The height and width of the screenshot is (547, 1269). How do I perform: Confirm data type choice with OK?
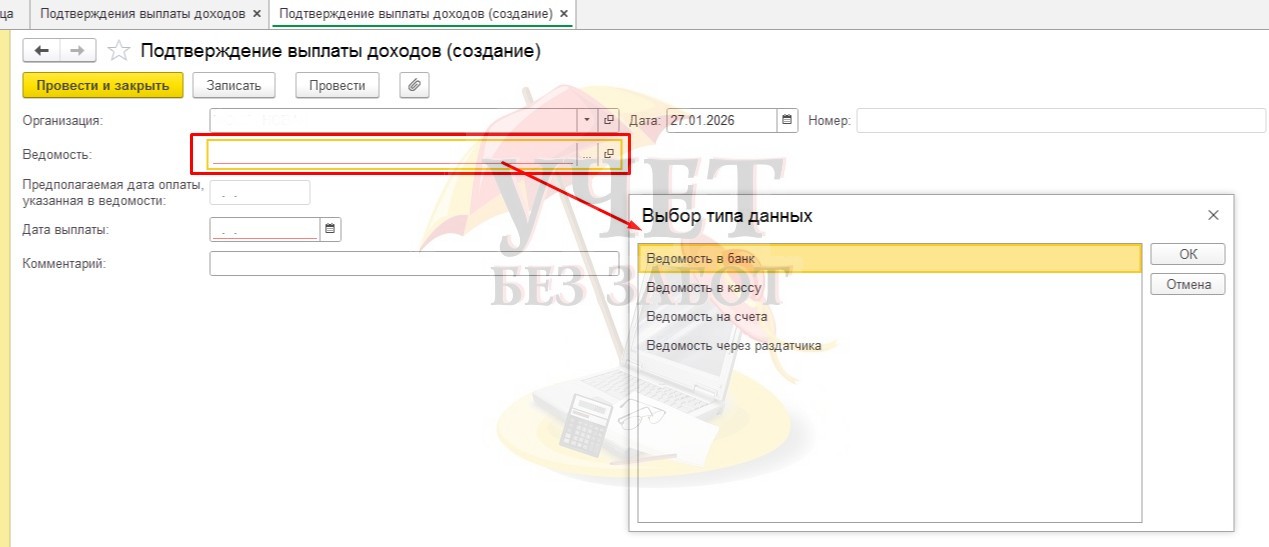1188,254
